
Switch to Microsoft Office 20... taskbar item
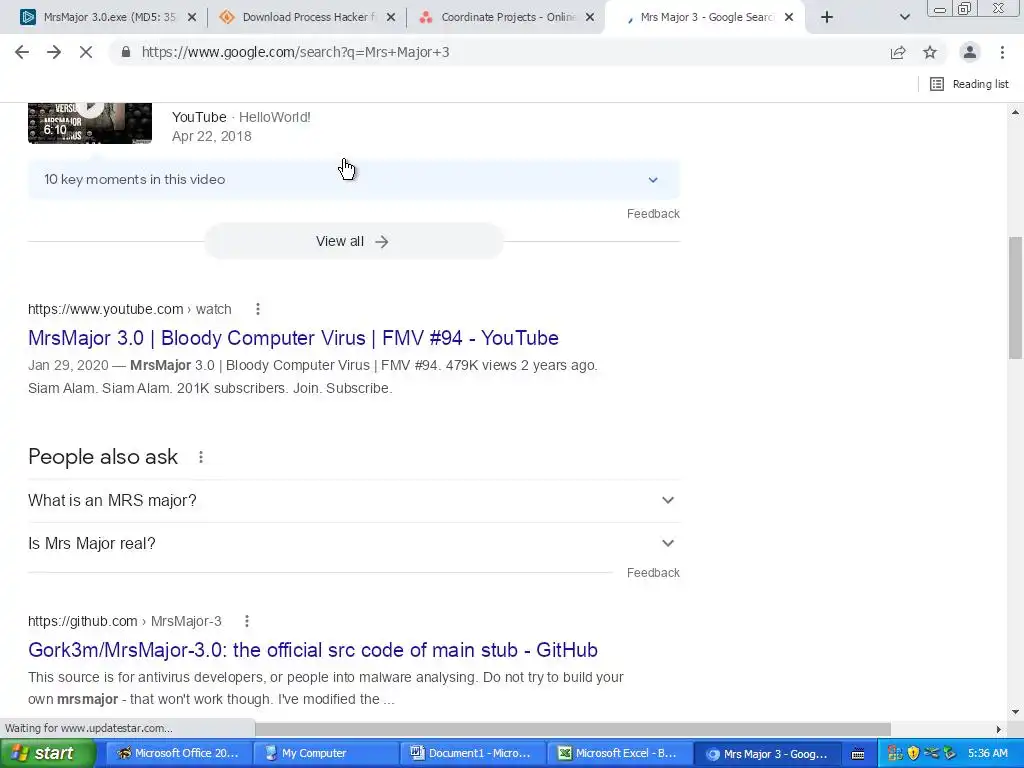click(178, 753)
